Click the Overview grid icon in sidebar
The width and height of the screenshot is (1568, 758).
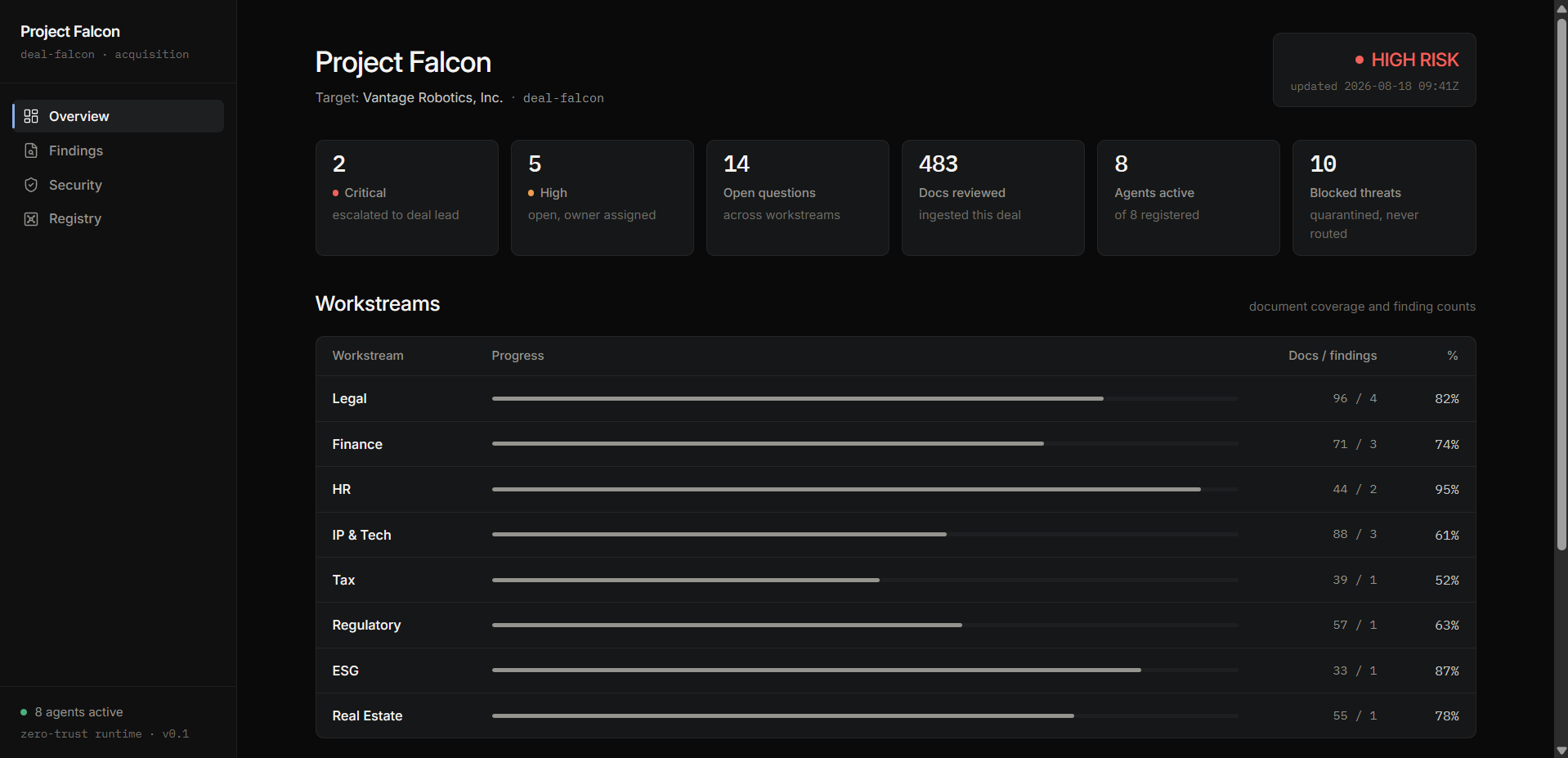point(31,116)
